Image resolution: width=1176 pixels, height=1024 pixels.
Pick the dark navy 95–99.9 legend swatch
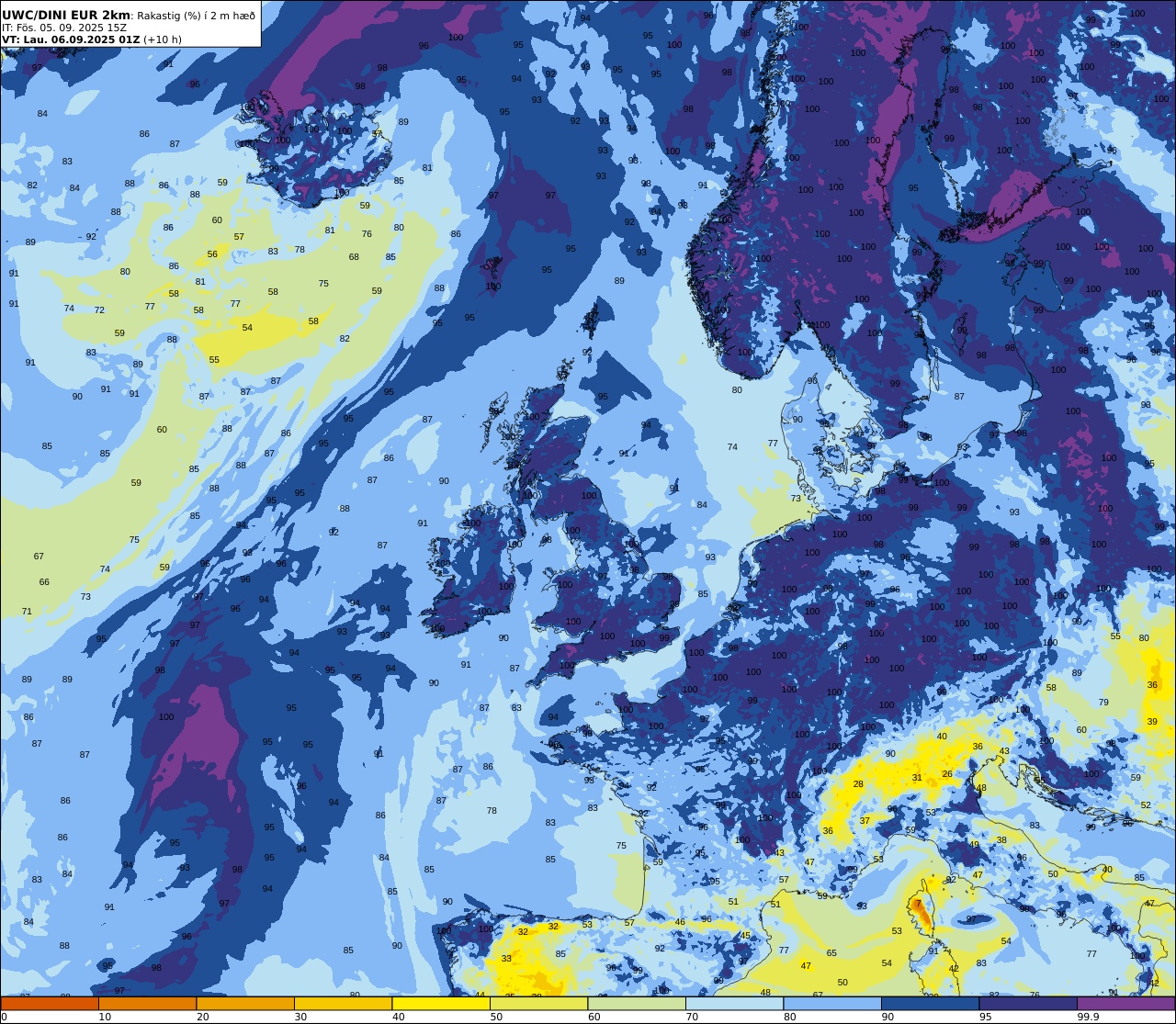coord(1028,1004)
